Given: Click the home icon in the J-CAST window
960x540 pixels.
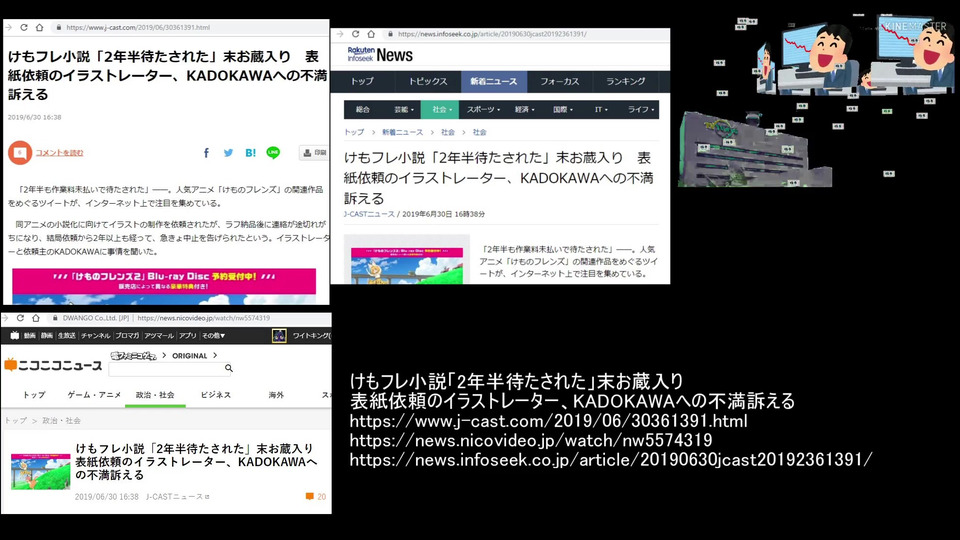Looking at the screenshot, I should [x=39, y=28].
